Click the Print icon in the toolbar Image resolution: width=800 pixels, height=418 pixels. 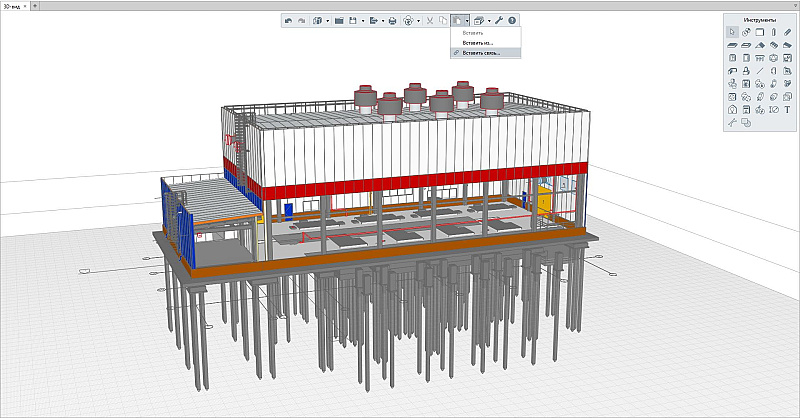tap(392, 20)
